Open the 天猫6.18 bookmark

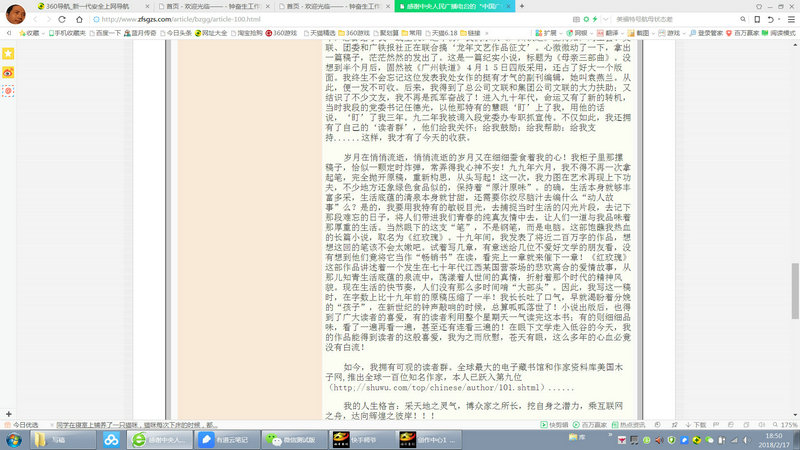pyautogui.click(x=441, y=33)
